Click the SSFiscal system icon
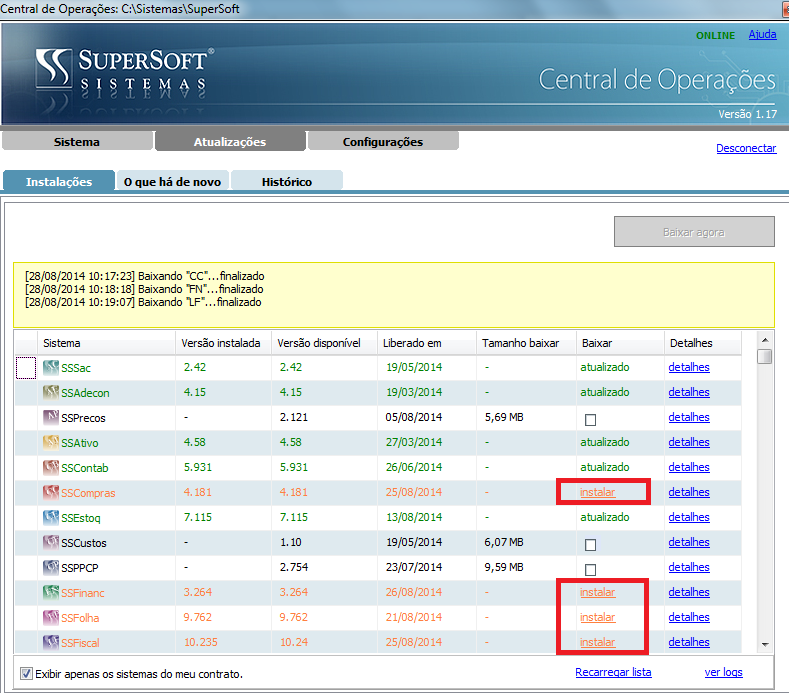The width and height of the screenshot is (789, 693). pos(51,642)
